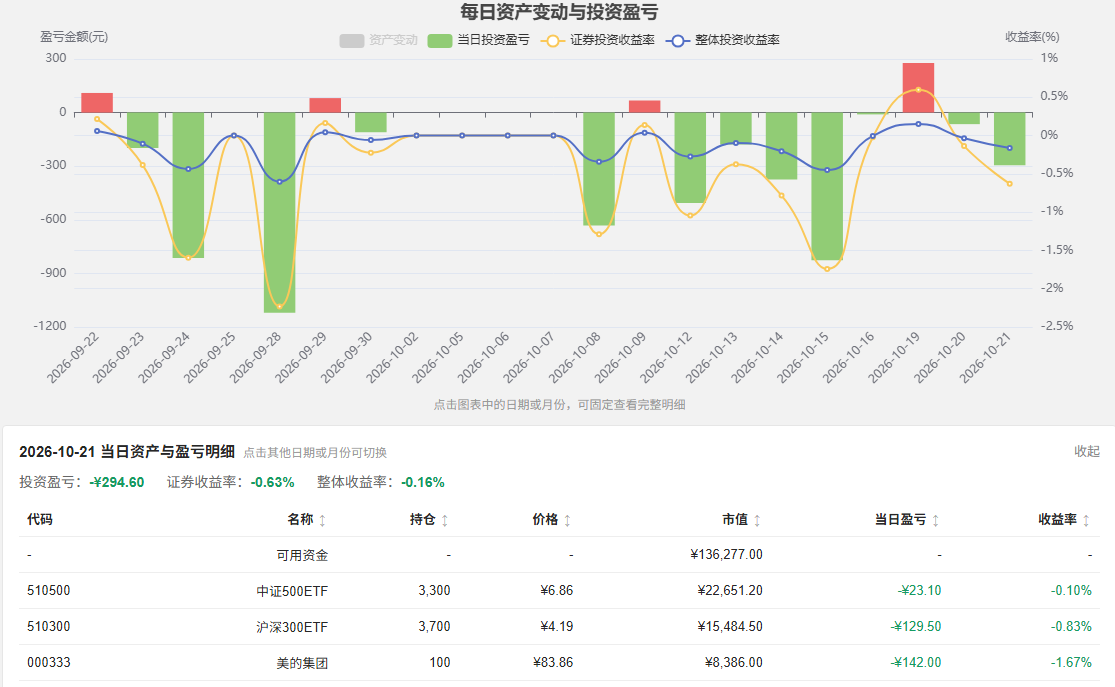Click the 2026-10-08 green loss bar
Image resolution: width=1115 pixels, height=687 pixels.
point(599,169)
